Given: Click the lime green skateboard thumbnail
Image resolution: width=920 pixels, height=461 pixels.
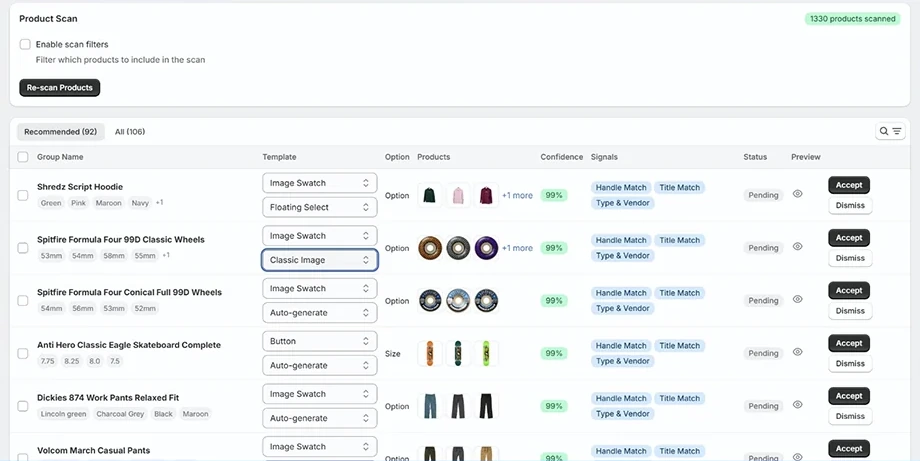Looking at the screenshot, I should [486, 354].
